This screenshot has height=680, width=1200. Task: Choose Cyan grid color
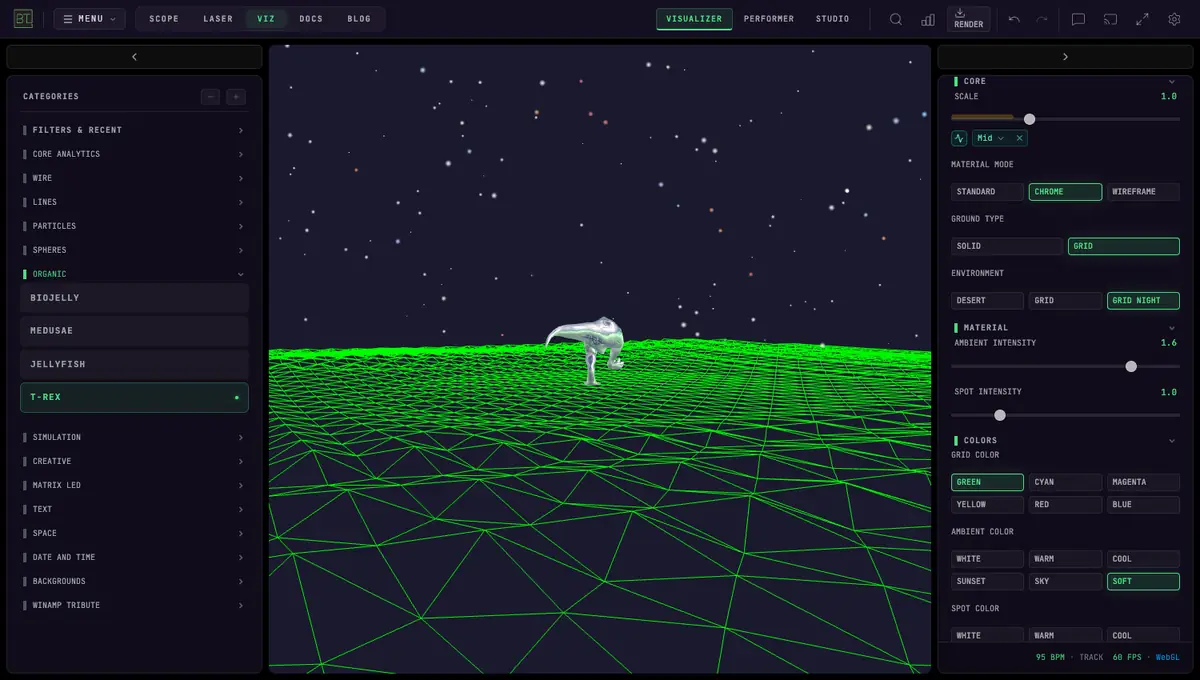(x=1065, y=482)
